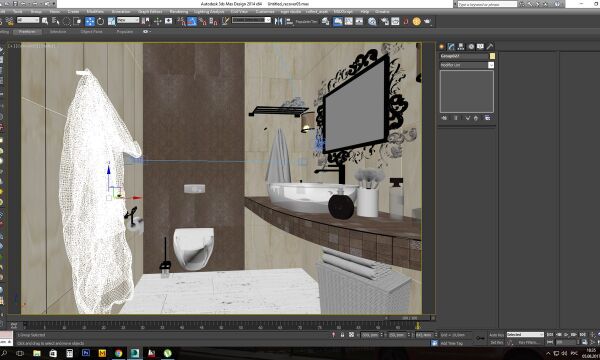The image size is (600, 360).
Task: Switch to the Utilities command panel tab
Action: pos(490,46)
